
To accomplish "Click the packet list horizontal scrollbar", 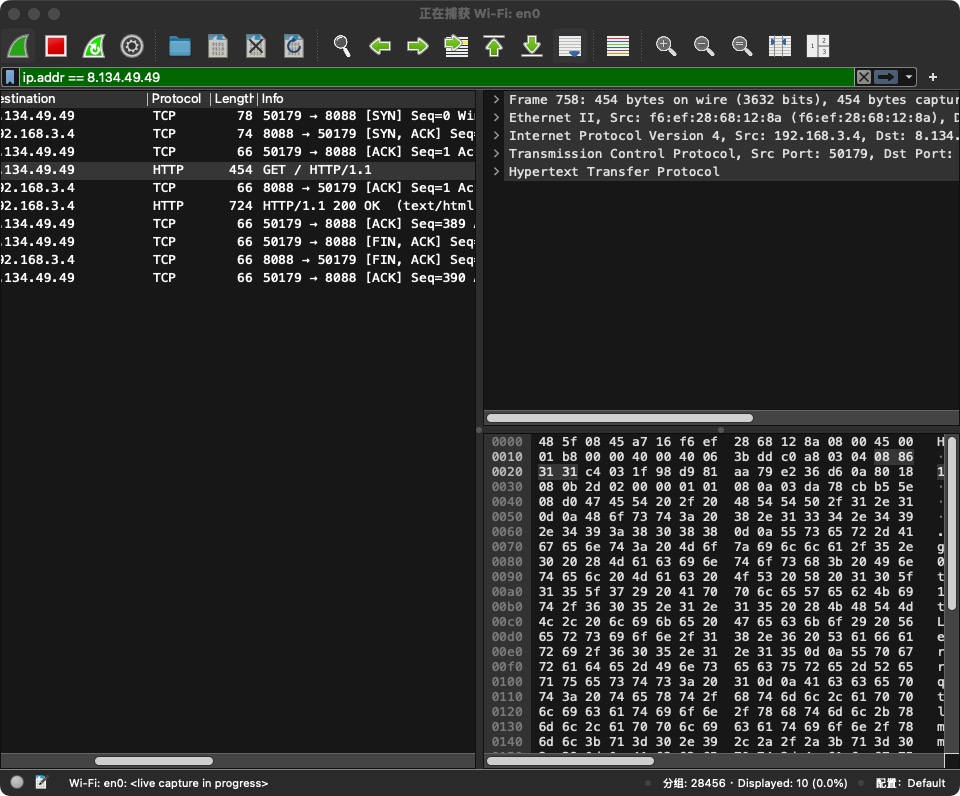I will [154, 761].
